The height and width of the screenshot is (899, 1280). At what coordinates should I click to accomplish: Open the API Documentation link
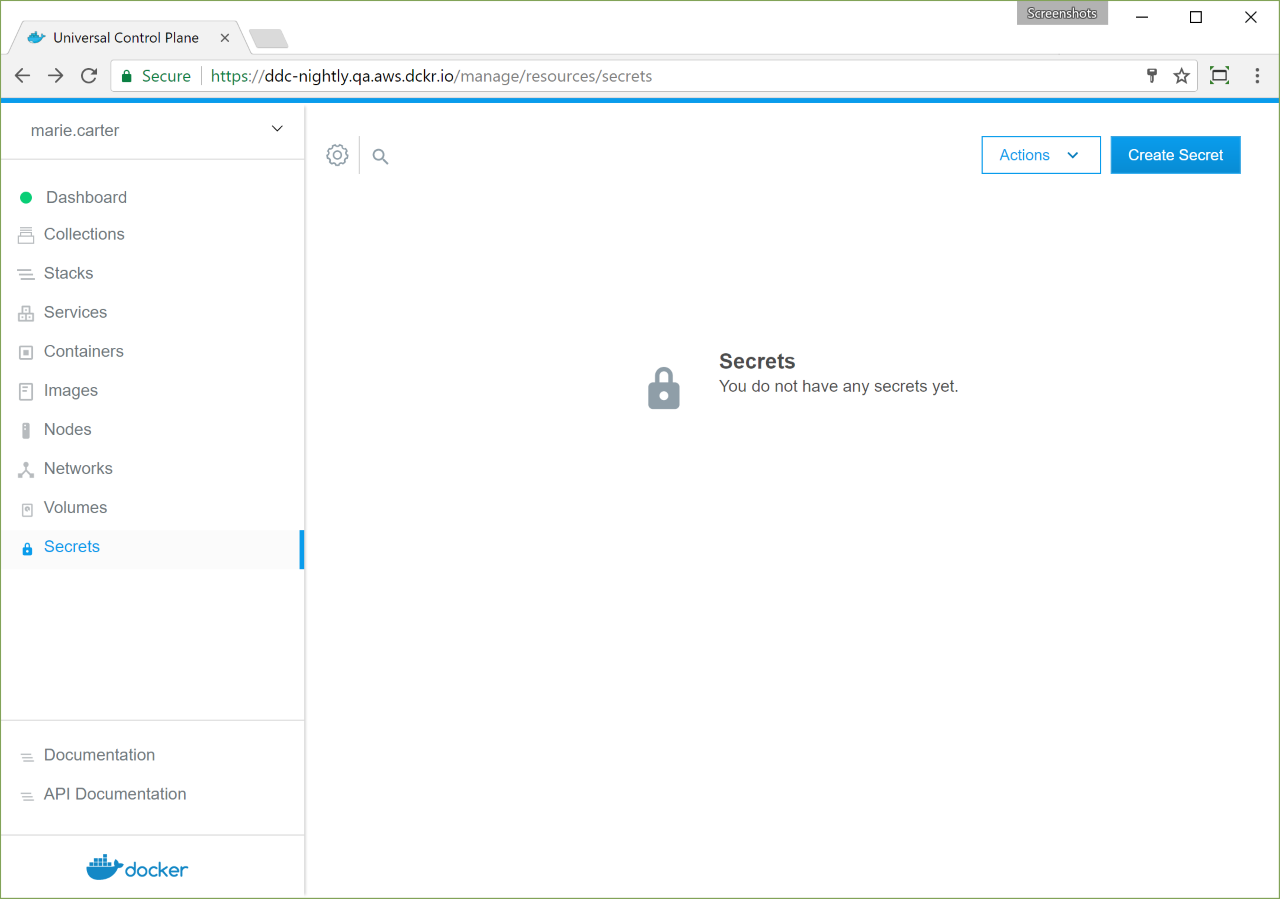114,794
